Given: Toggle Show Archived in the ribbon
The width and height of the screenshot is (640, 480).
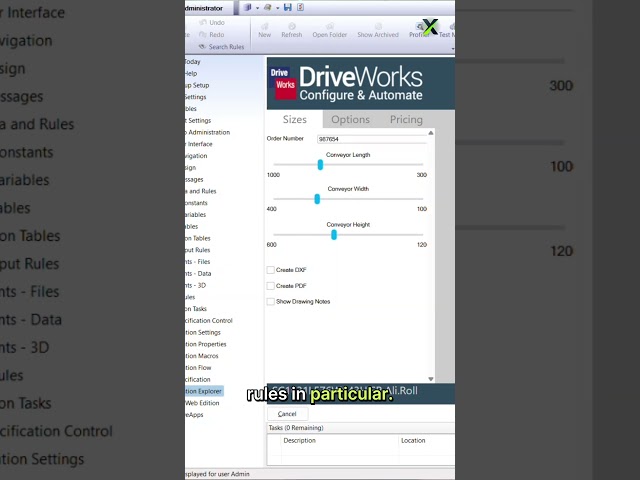Looking at the screenshot, I should 378,31.
